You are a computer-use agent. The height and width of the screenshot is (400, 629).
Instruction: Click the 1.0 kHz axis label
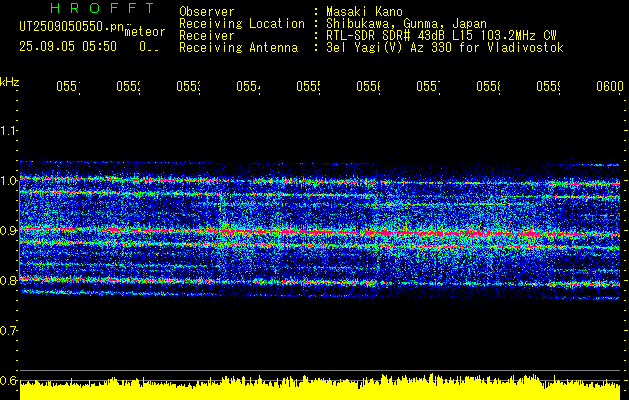8,180
